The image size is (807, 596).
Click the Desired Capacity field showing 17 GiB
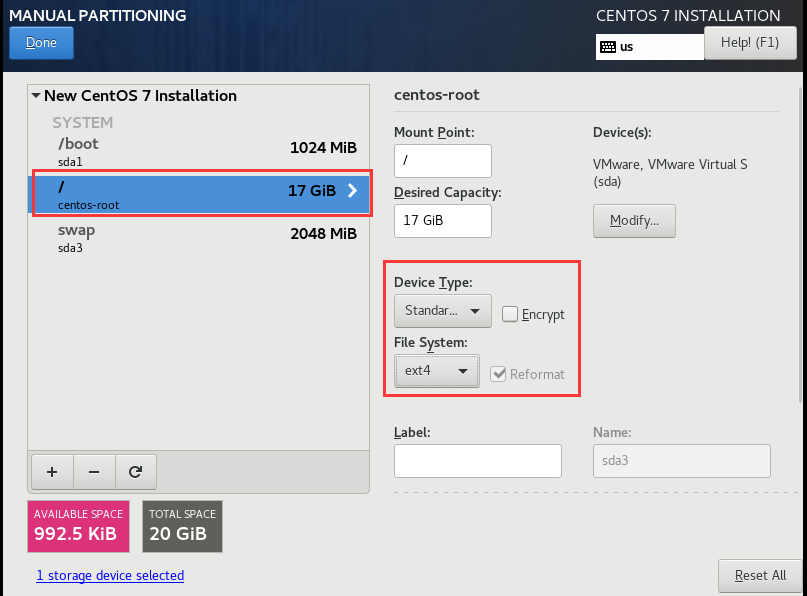(x=443, y=221)
